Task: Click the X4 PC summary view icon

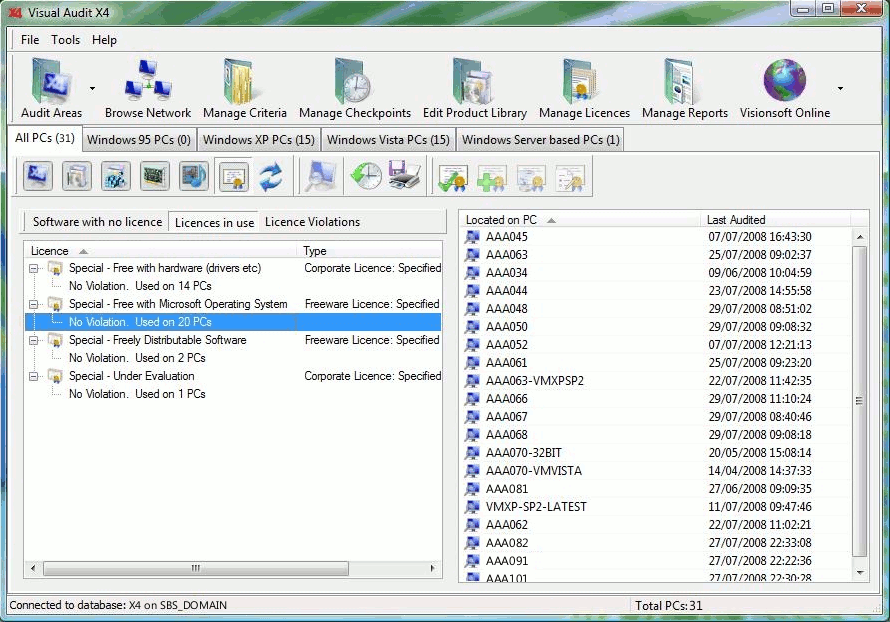Action: (x=38, y=176)
